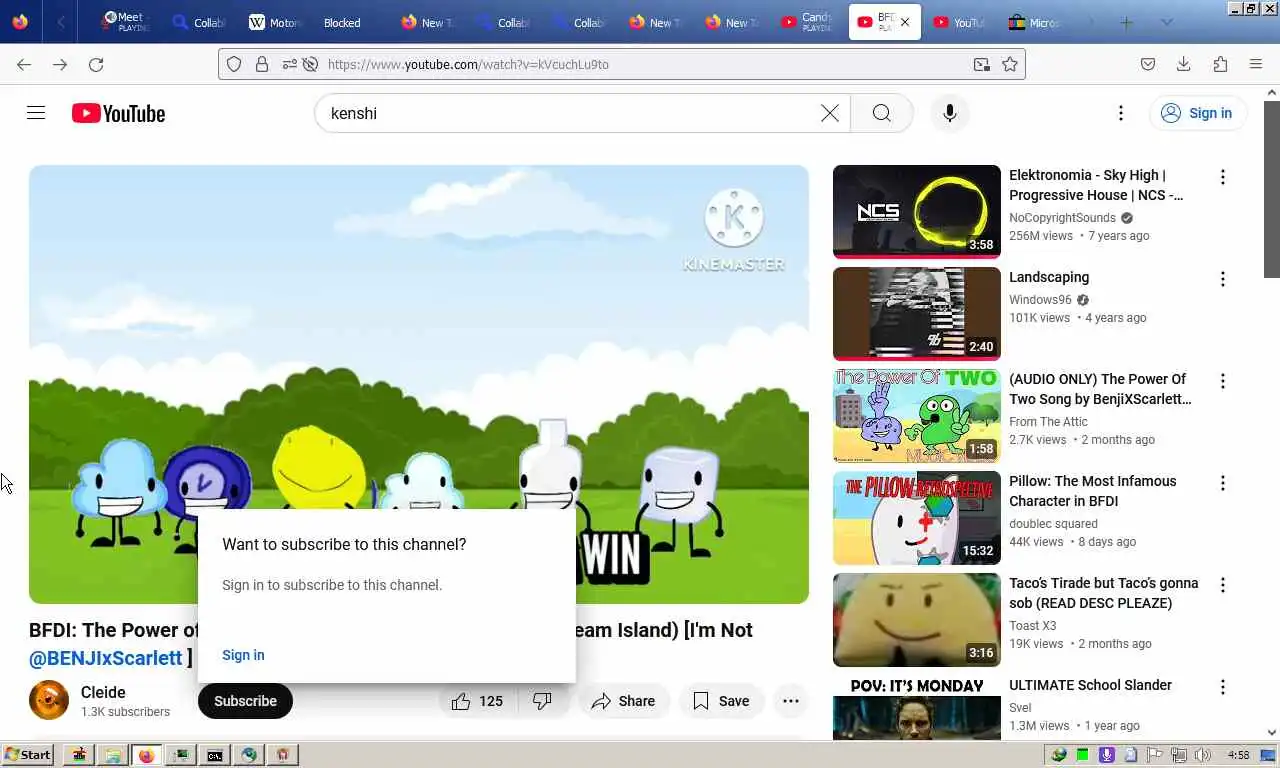Open ULTIMATE School Slander title
1280x768 pixels.
tap(1090, 685)
